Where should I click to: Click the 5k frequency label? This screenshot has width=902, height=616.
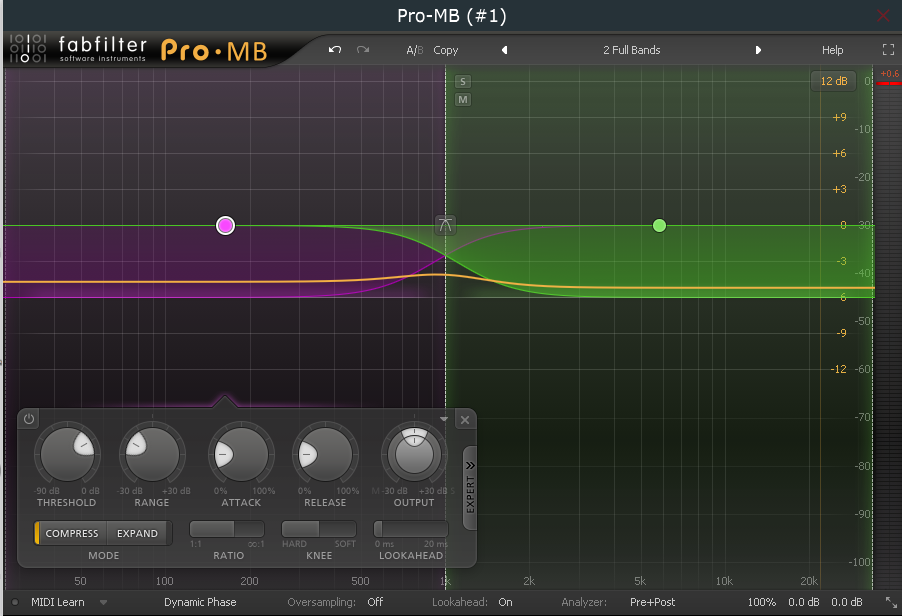tap(640, 581)
